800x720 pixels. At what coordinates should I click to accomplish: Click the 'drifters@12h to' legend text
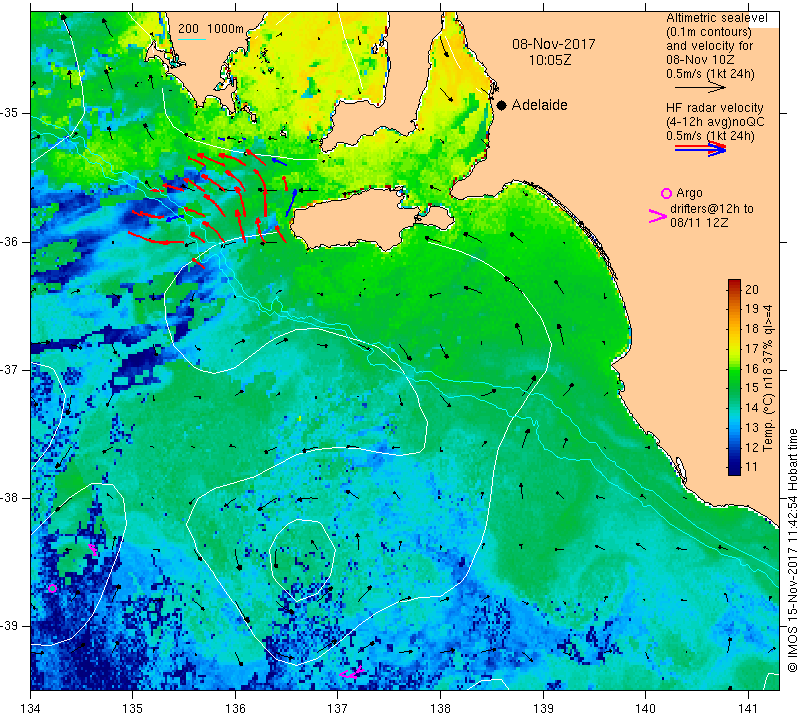(x=712, y=209)
